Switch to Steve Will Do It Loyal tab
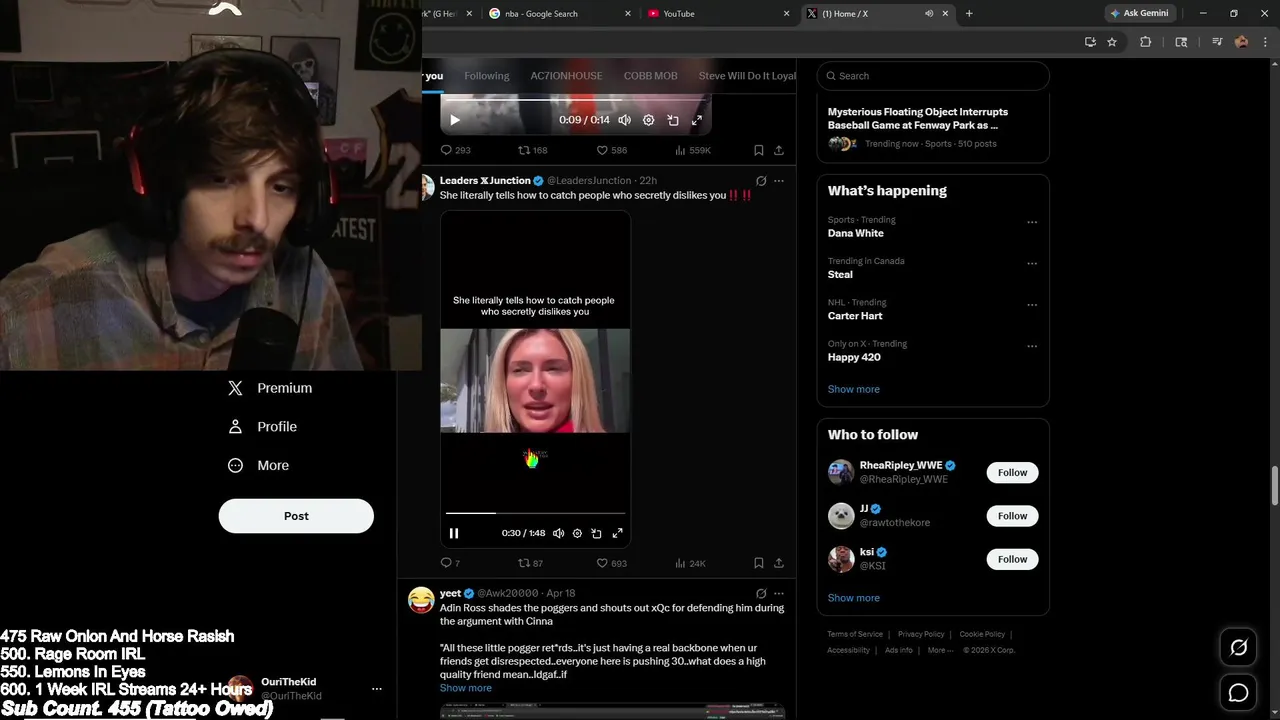Image resolution: width=1280 pixels, height=720 pixels. (x=747, y=76)
